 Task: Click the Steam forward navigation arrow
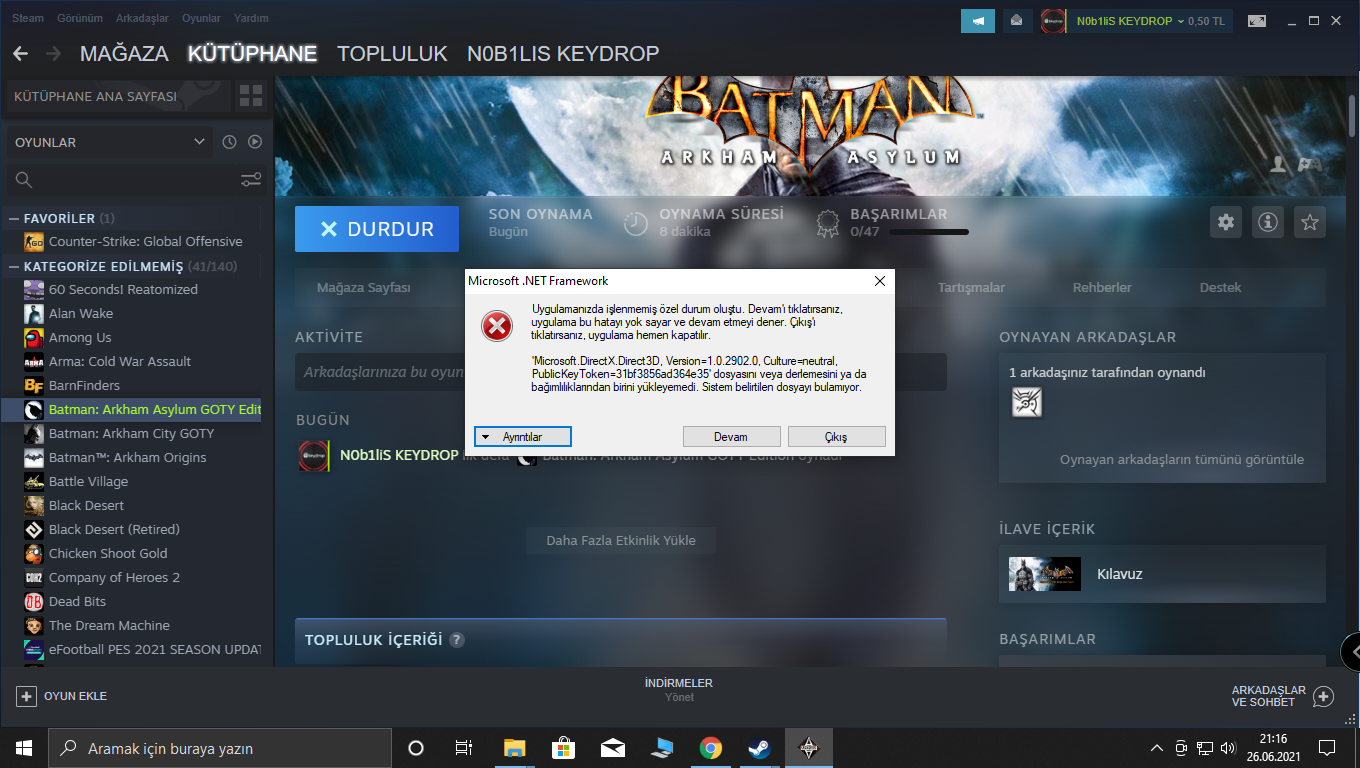[53, 54]
